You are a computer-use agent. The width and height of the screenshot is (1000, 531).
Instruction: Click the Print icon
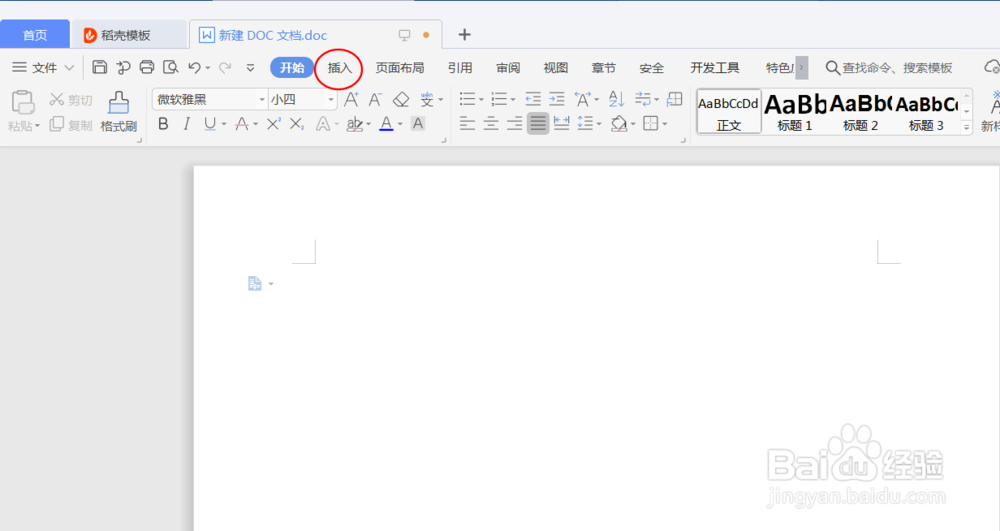[147, 67]
